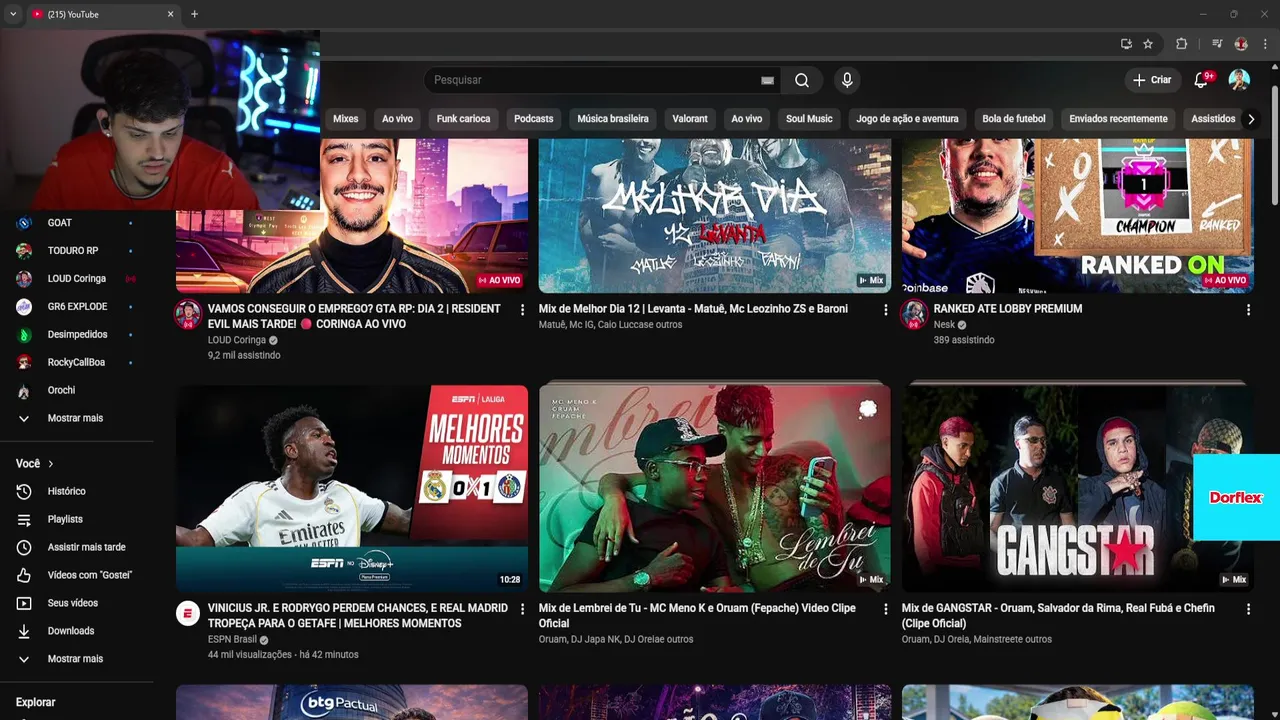Open RockyCallBoa subscription channel
The width and height of the screenshot is (1280, 720).
point(77,363)
